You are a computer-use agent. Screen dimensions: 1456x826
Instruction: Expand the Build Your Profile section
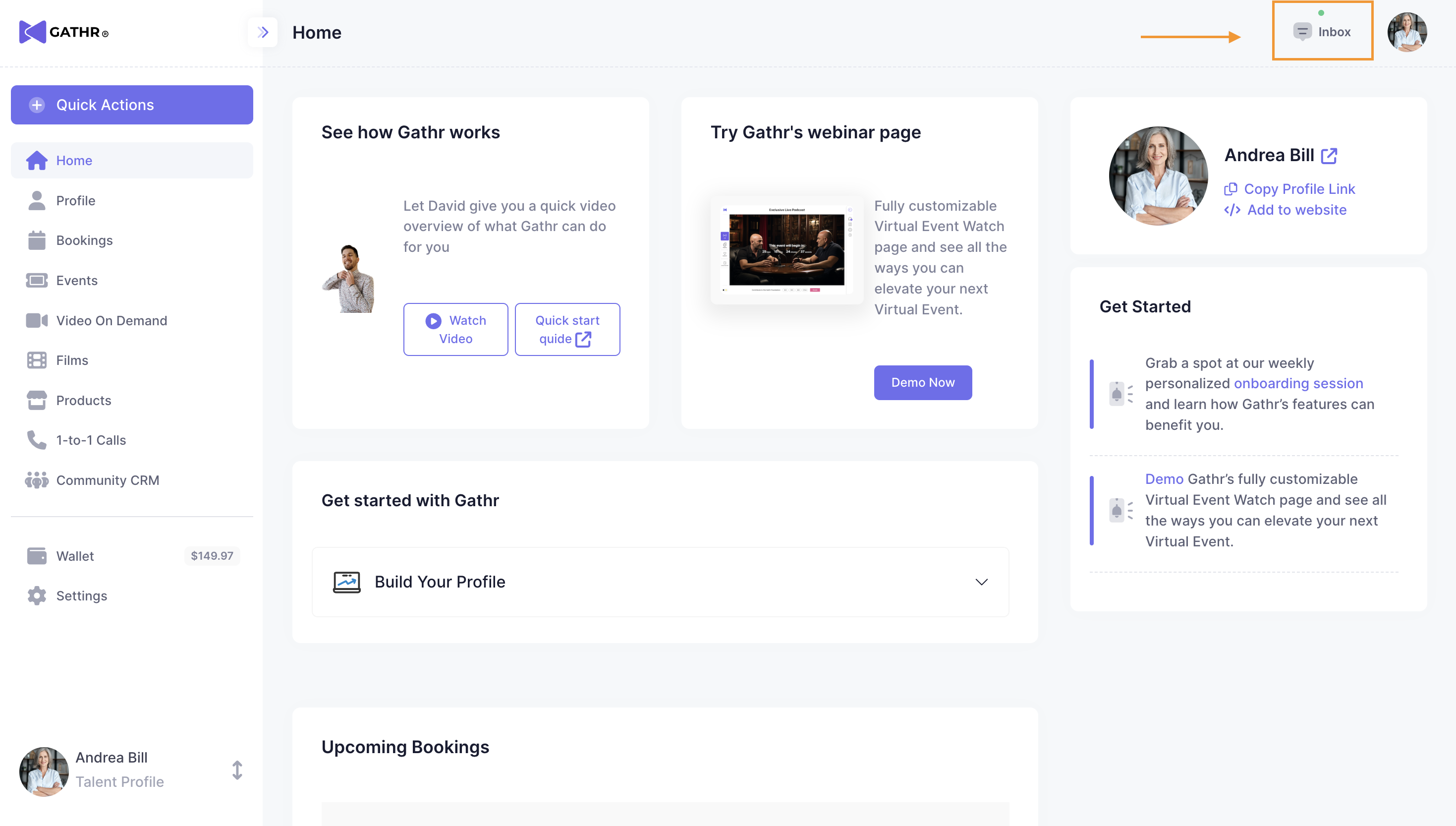click(981, 582)
